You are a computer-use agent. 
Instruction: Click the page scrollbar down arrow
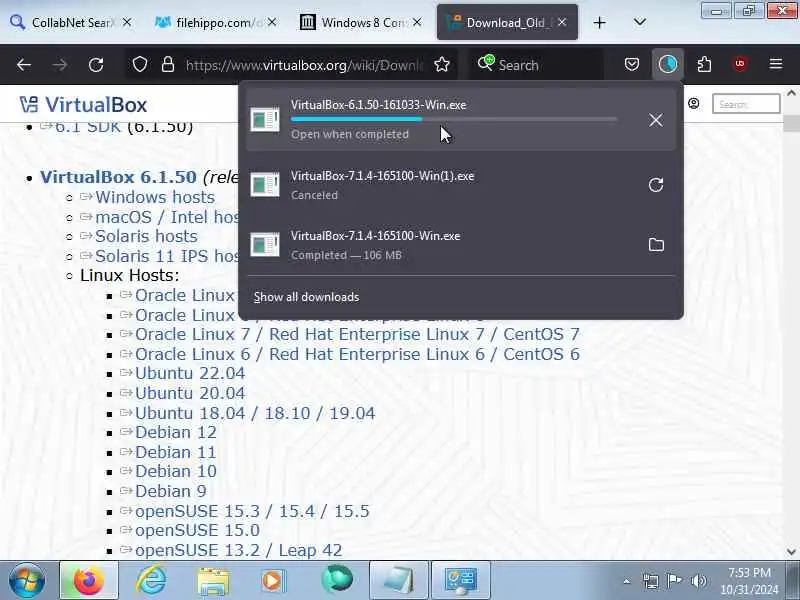click(791, 552)
